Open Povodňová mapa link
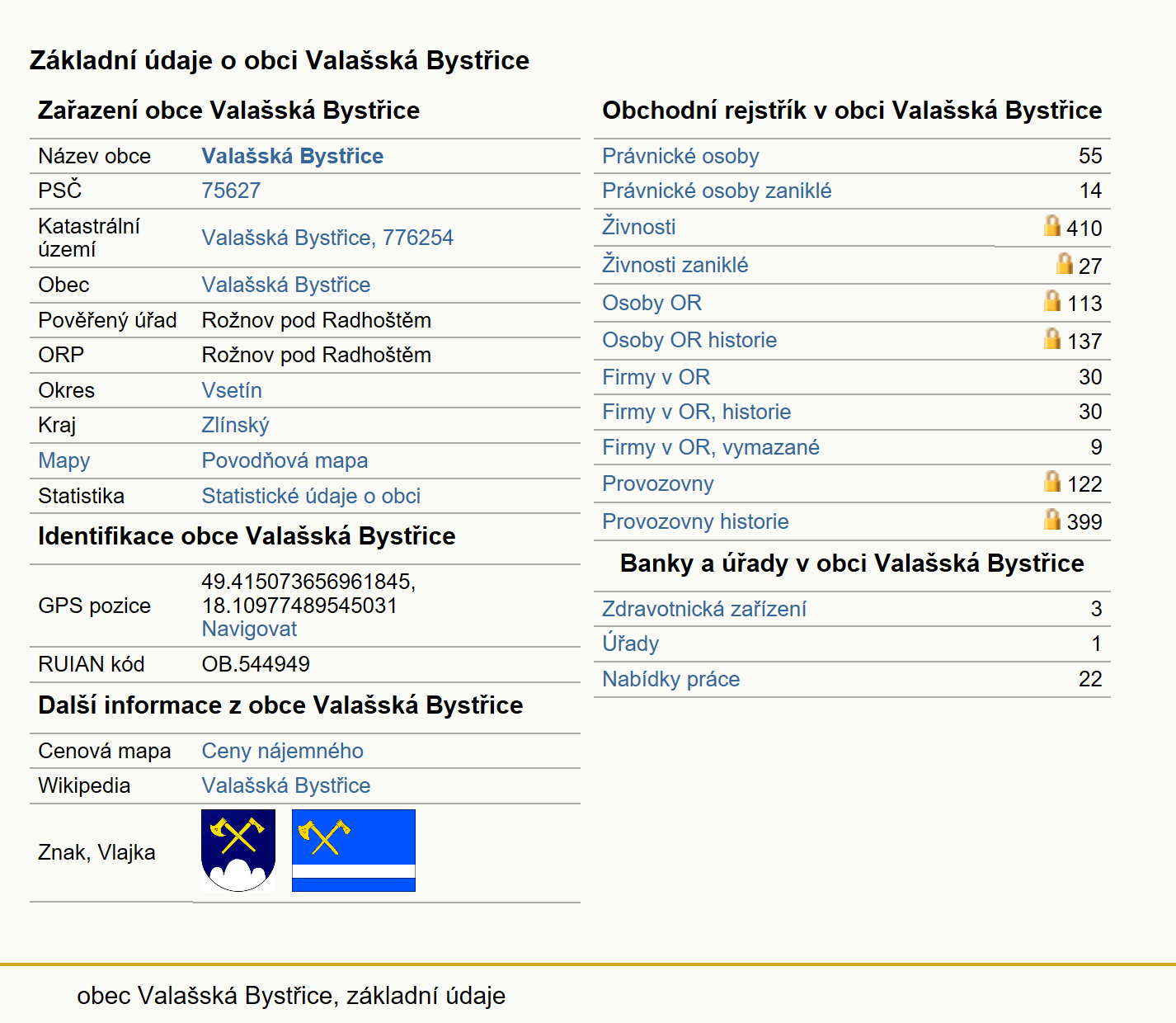Image resolution: width=1176 pixels, height=1023 pixels. coord(285,460)
